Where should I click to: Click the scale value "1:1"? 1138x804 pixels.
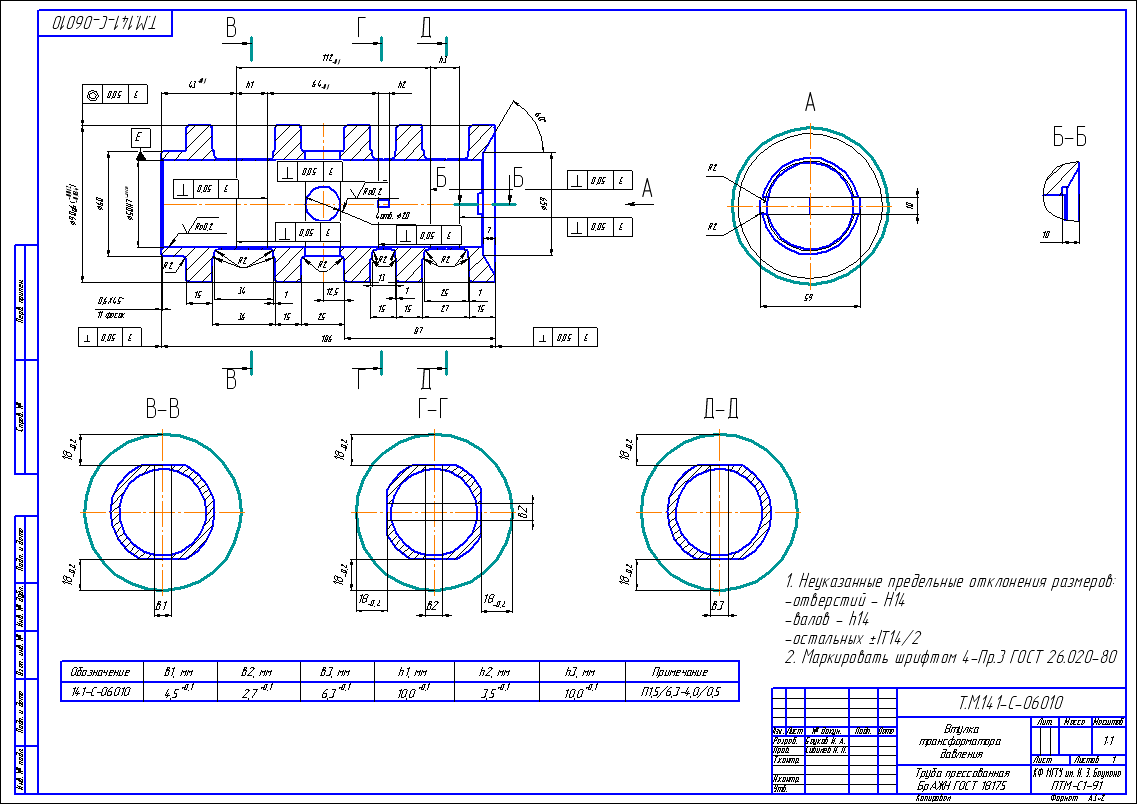click(1108, 741)
